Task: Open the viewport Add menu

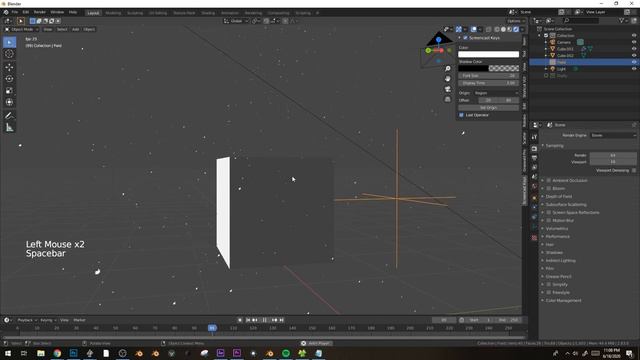Action: pos(76,29)
